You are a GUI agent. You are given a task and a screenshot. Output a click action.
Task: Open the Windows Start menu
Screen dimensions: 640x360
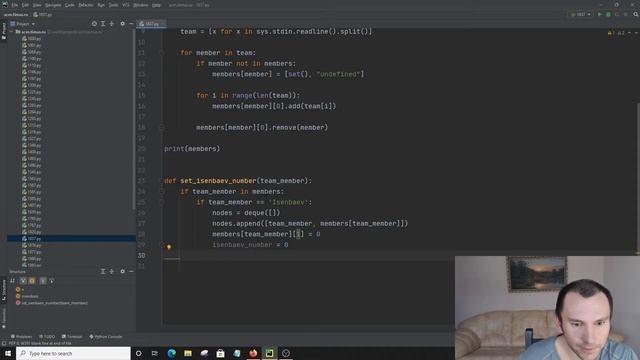pos(8,353)
